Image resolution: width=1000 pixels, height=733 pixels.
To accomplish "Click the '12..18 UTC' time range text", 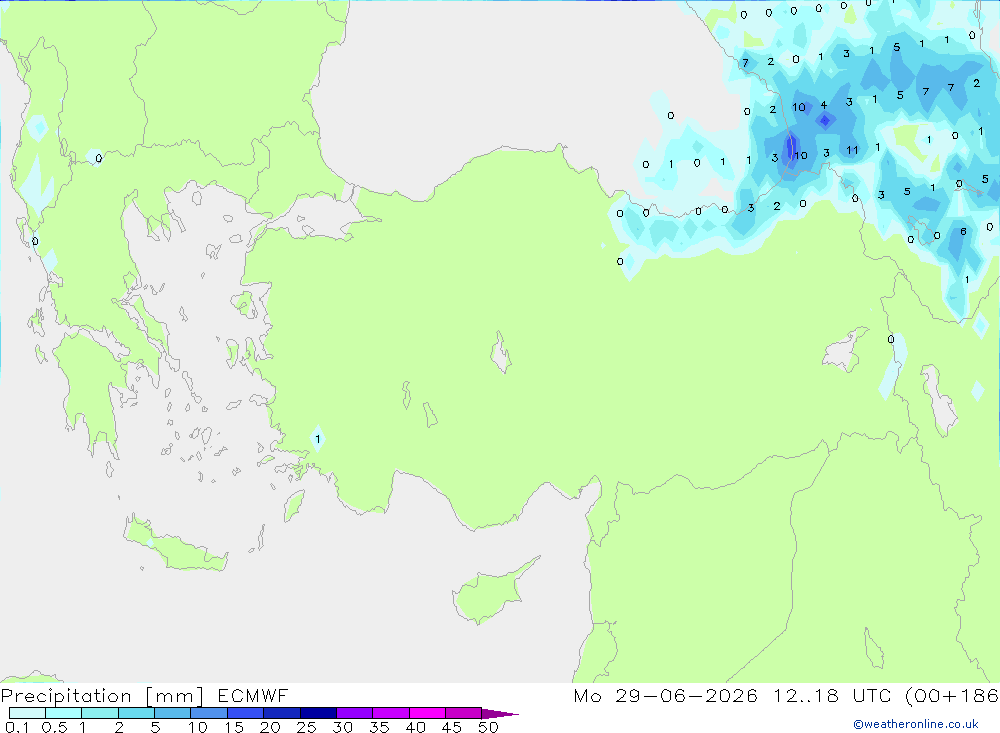I will (832, 695).
